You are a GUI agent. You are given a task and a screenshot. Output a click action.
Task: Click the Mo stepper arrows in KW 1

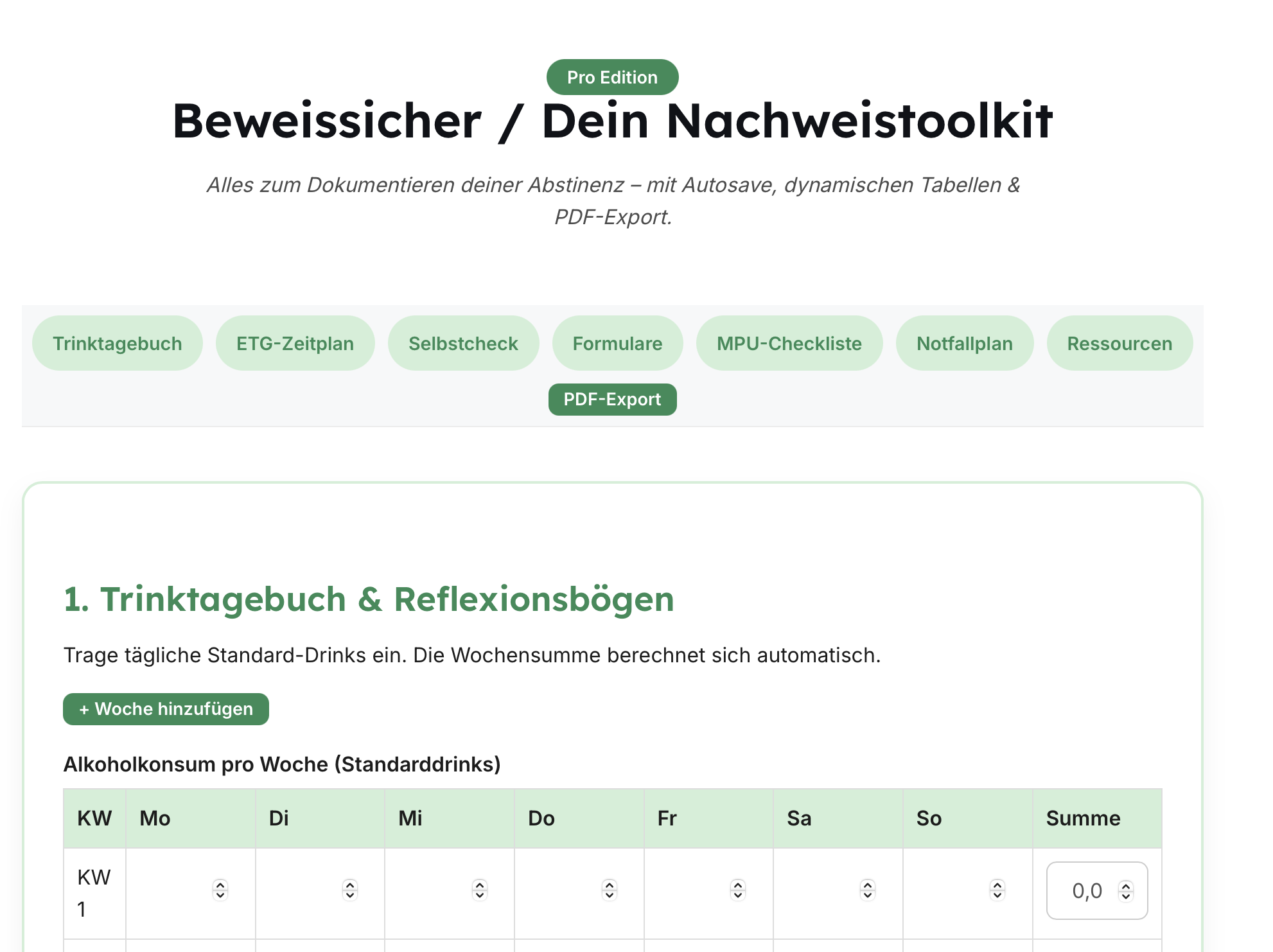point(220,890)
